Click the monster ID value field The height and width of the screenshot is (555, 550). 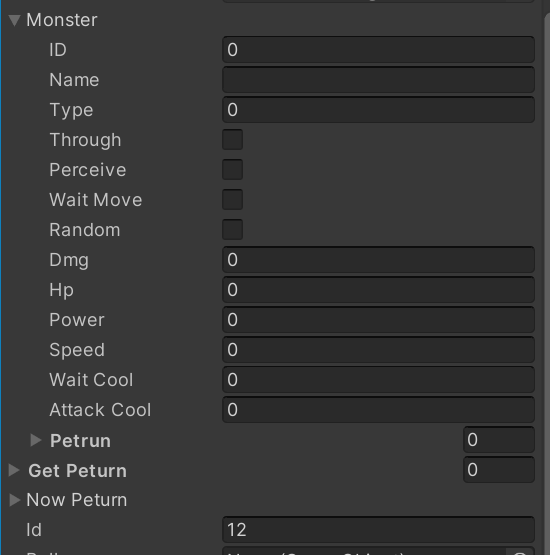tap(378, 50)
